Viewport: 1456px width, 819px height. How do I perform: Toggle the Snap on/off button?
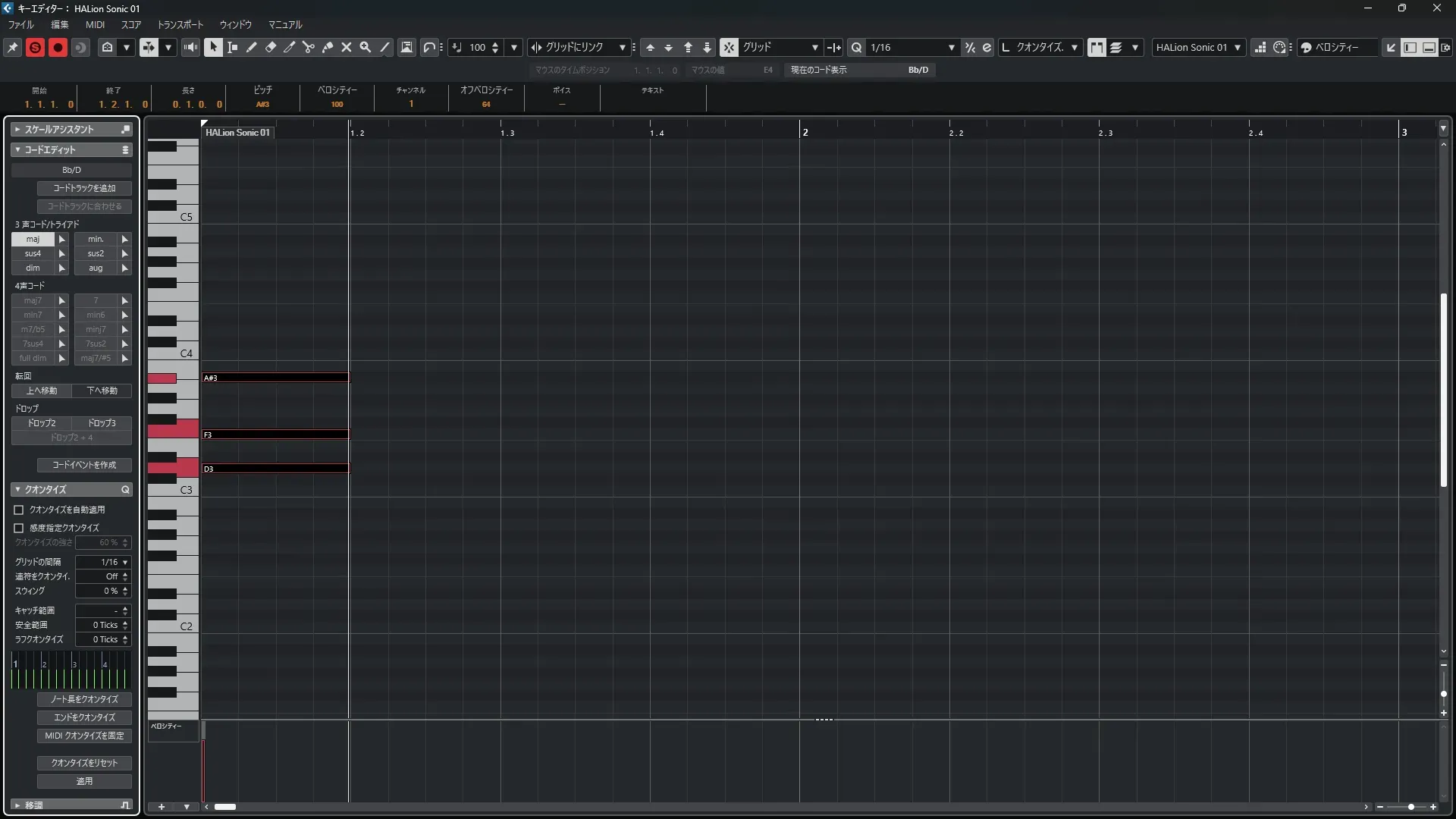click(729, 47)
